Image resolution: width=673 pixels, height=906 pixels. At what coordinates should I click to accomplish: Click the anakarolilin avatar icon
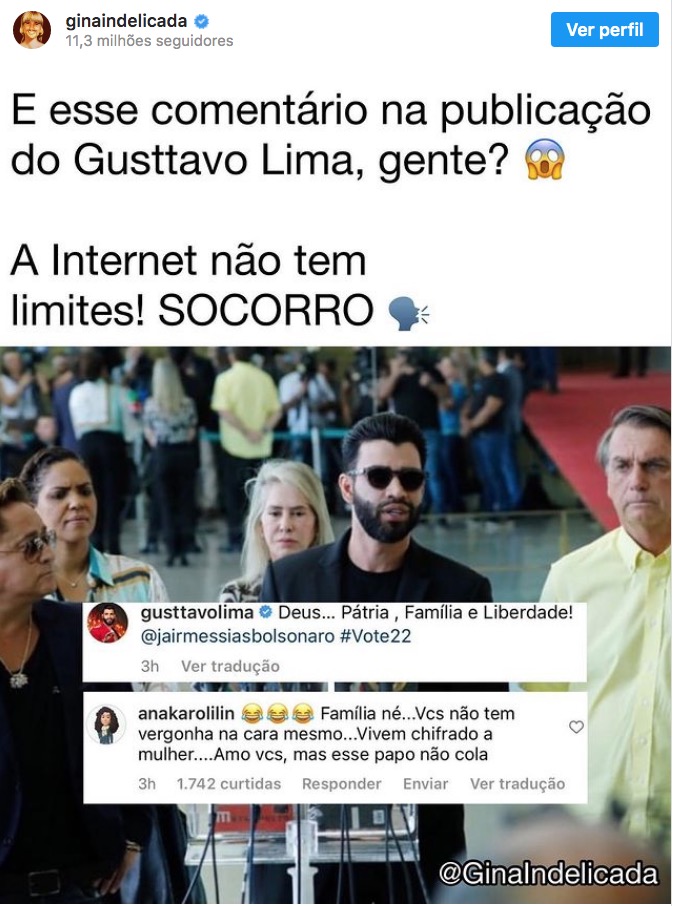click(106, 724)
